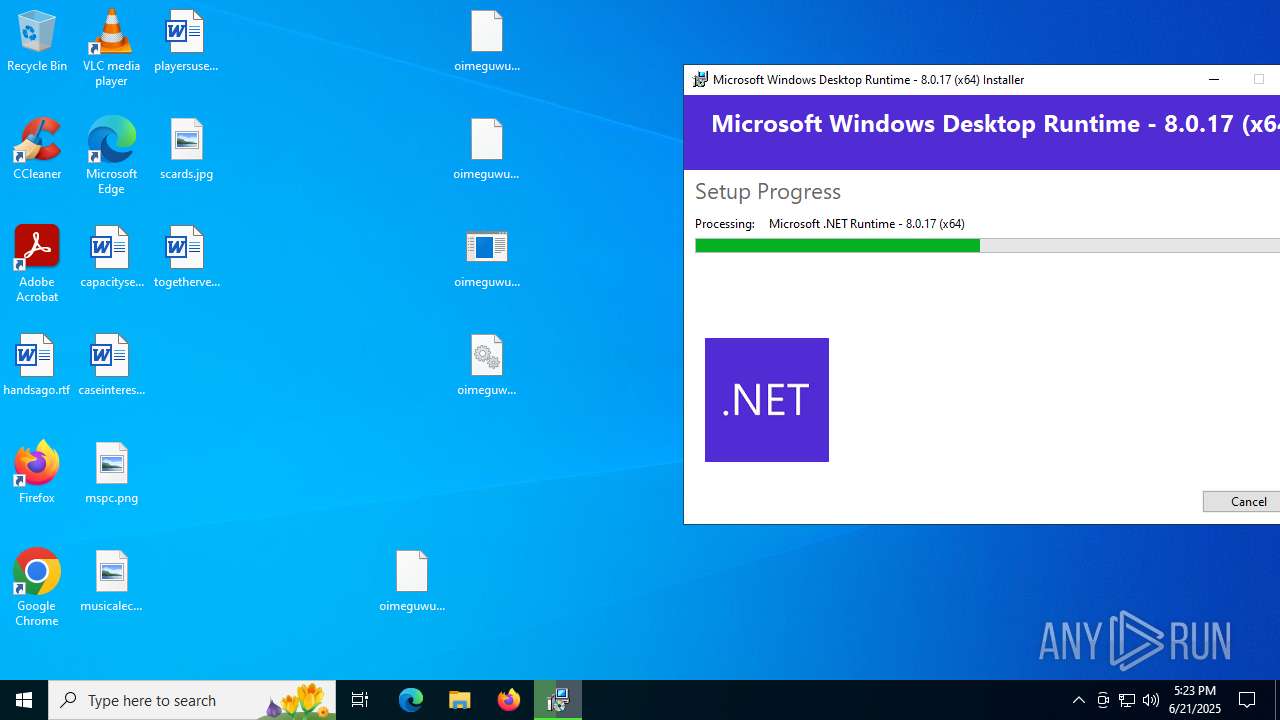The height and width of the screenshot is (720, 1280).
Task: Open File Explorer from the taskbar
Action: pyautogui.click(x=460, y=700)
